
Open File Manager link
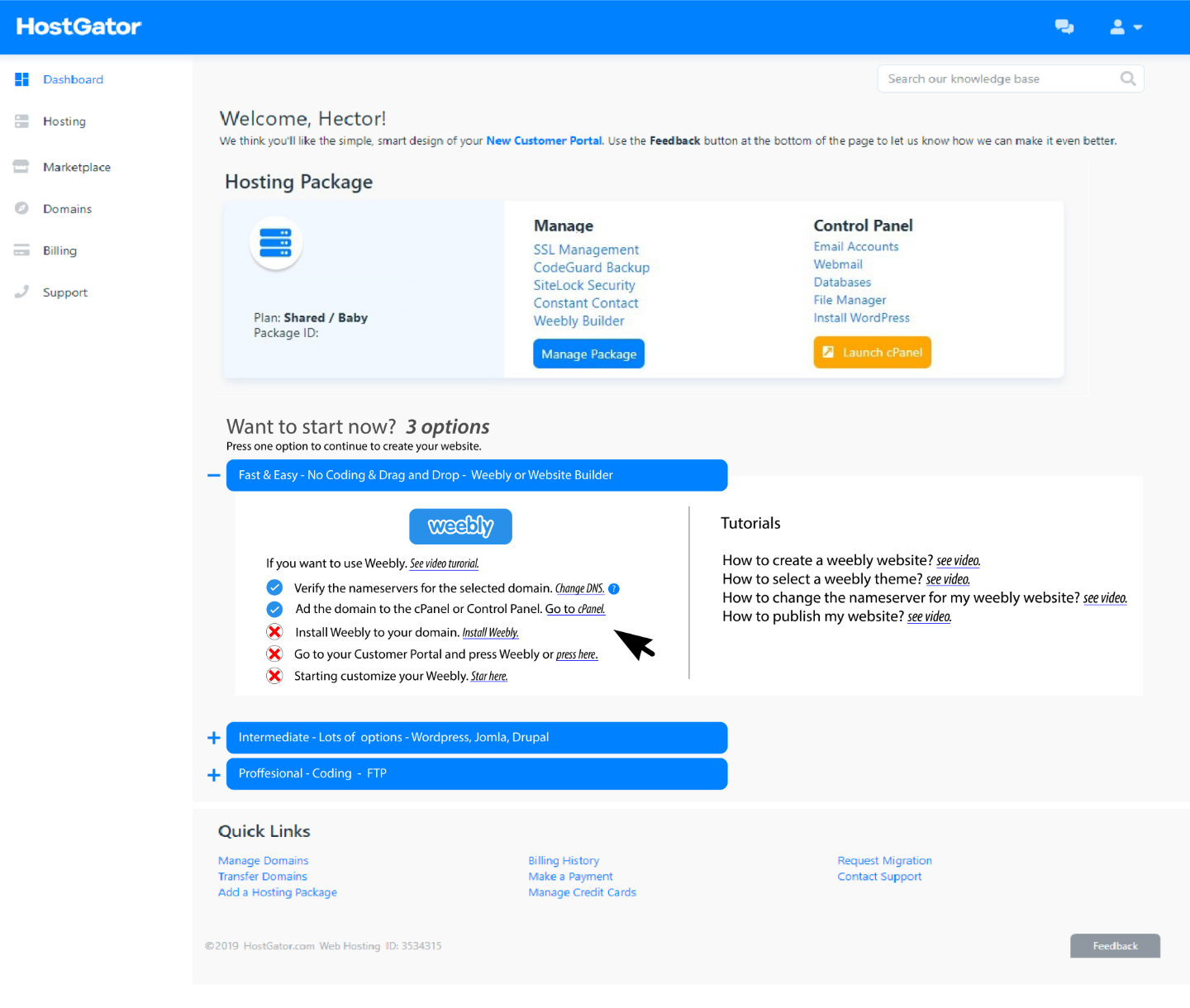pyautogui.click(x=850, y=300)
